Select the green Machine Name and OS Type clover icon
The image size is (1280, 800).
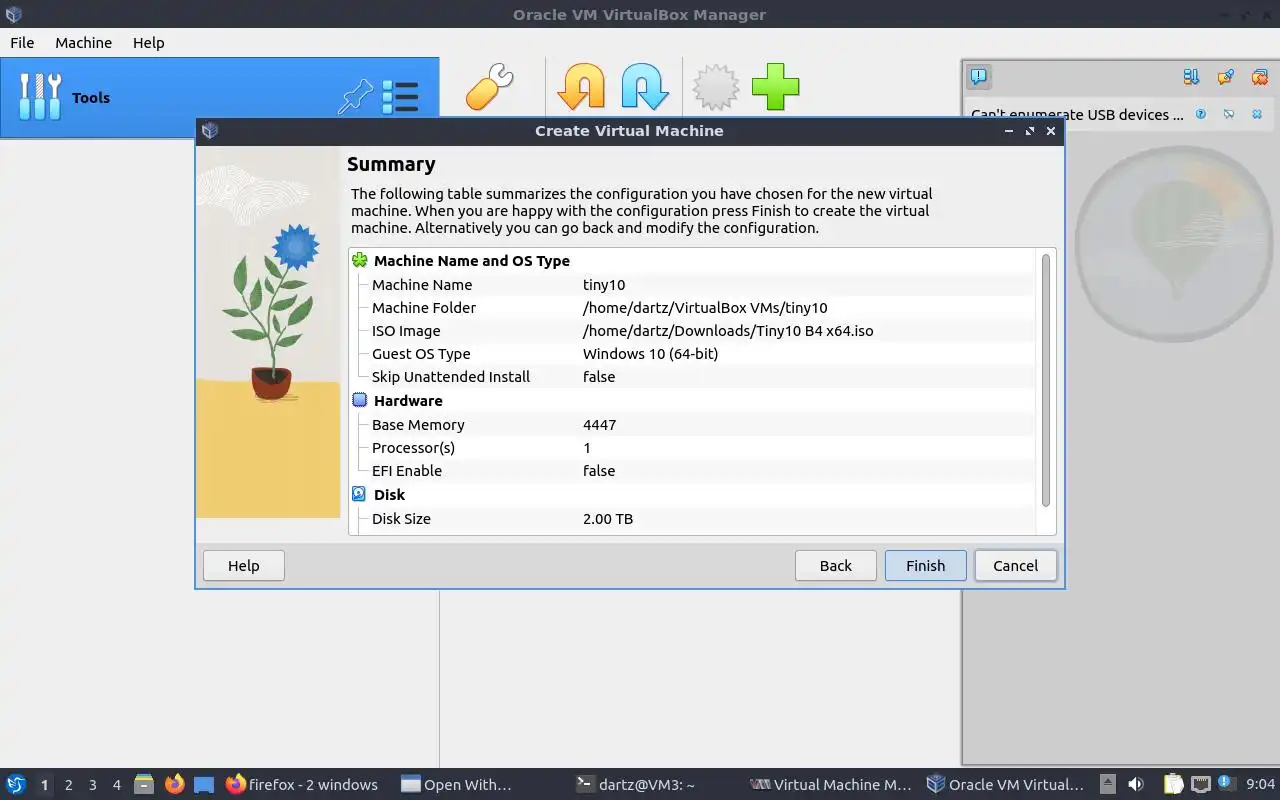360,260
